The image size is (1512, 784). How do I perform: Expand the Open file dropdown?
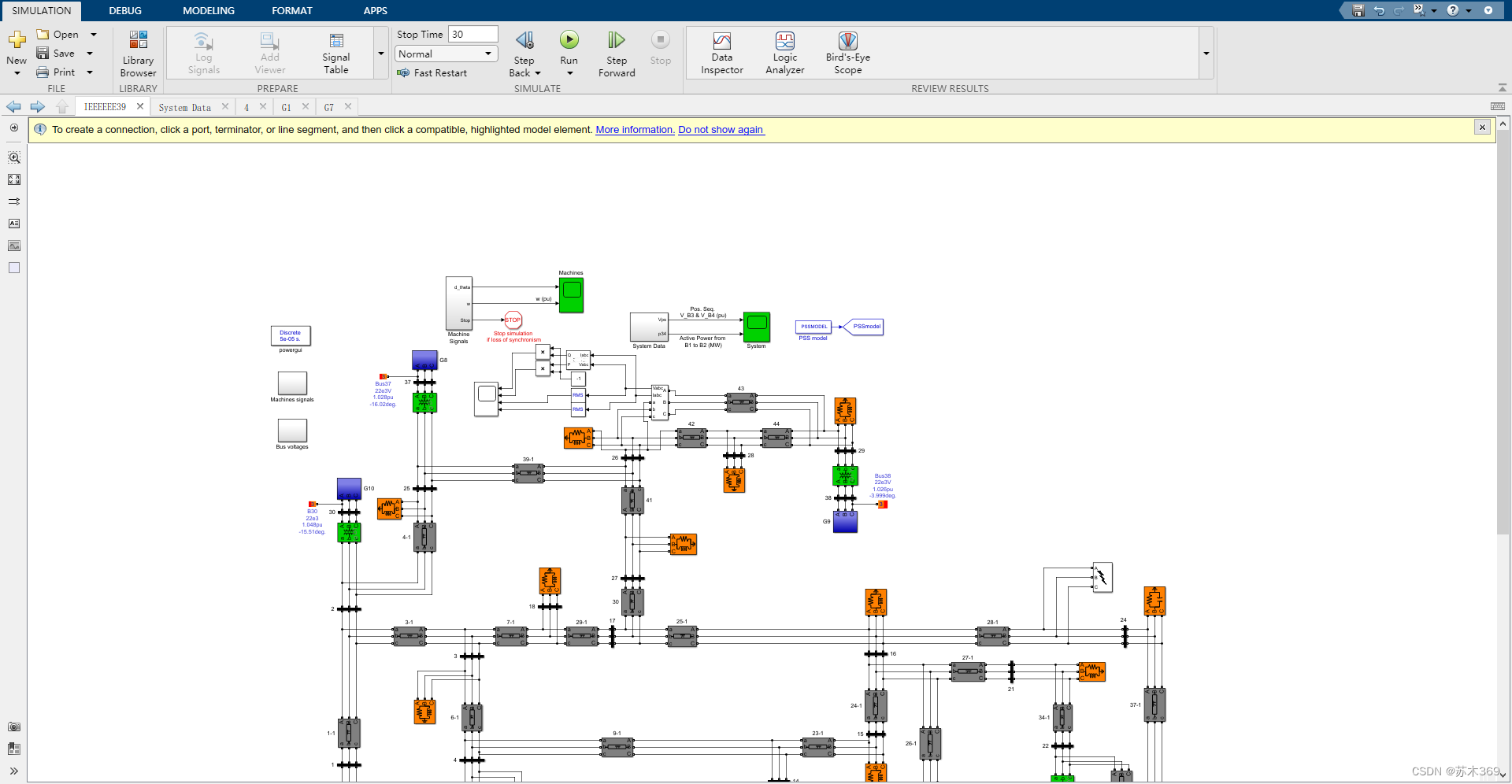(92, 34)
